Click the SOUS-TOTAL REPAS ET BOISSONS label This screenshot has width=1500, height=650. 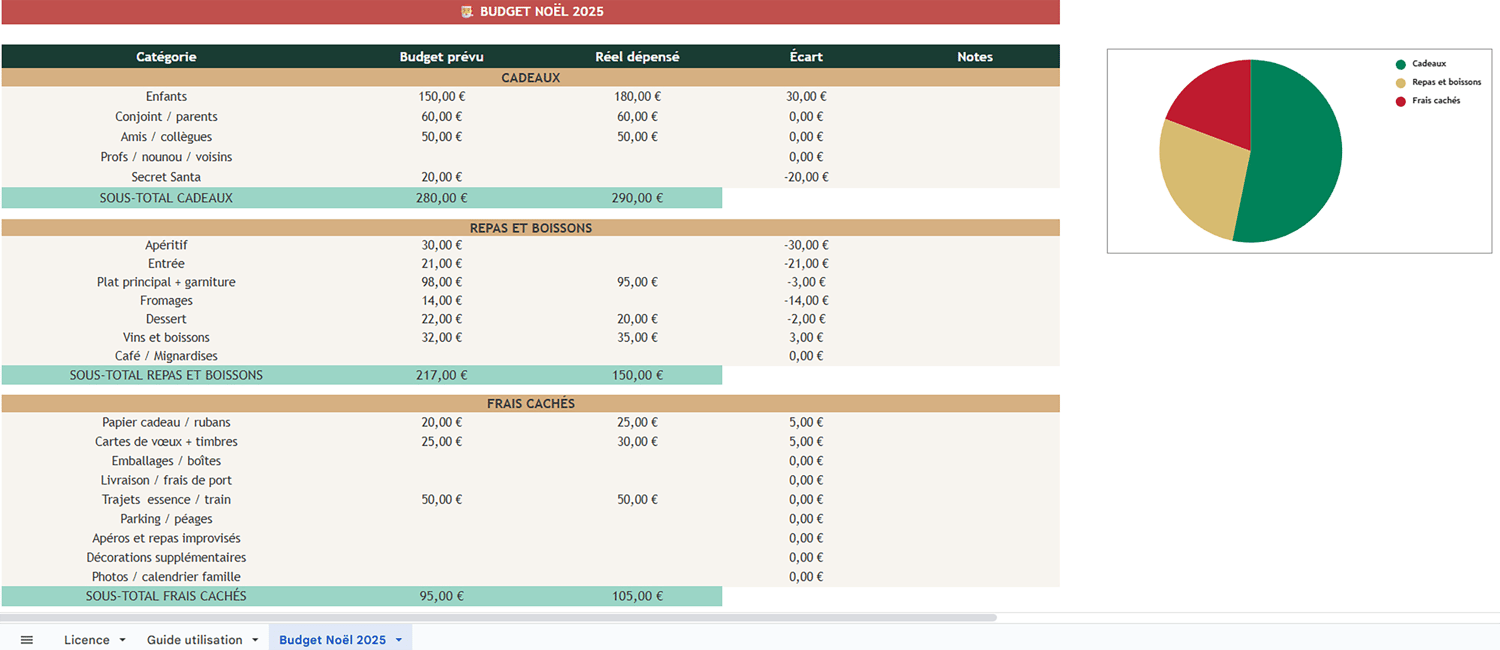[x=166, y=375]
